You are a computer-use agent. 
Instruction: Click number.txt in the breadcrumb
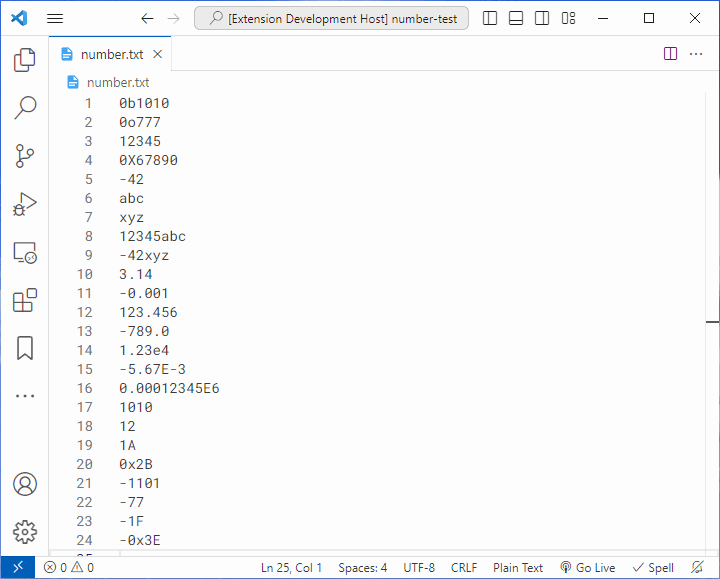(x=118, y=82)
